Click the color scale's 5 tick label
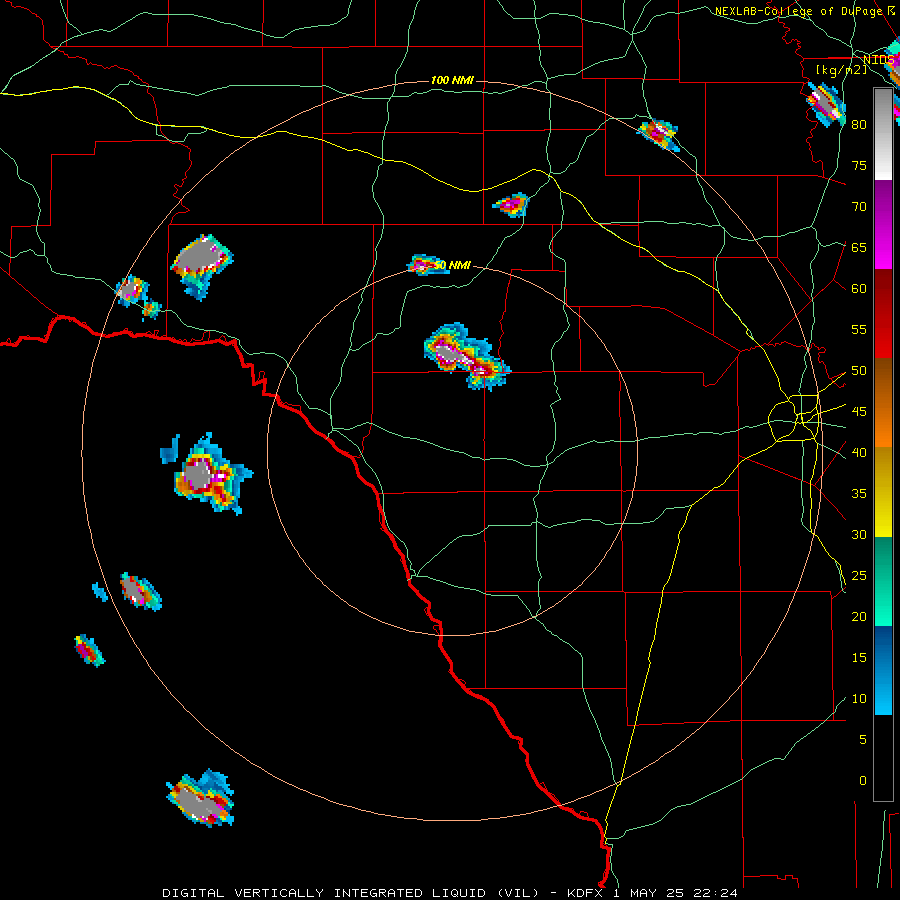 [x=863, y=740]
